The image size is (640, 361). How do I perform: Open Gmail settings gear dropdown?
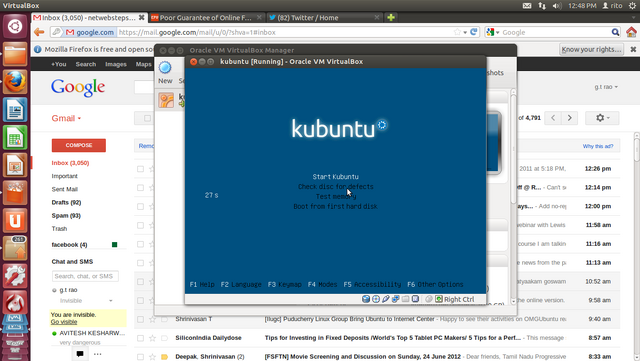(x=602, y=118)
